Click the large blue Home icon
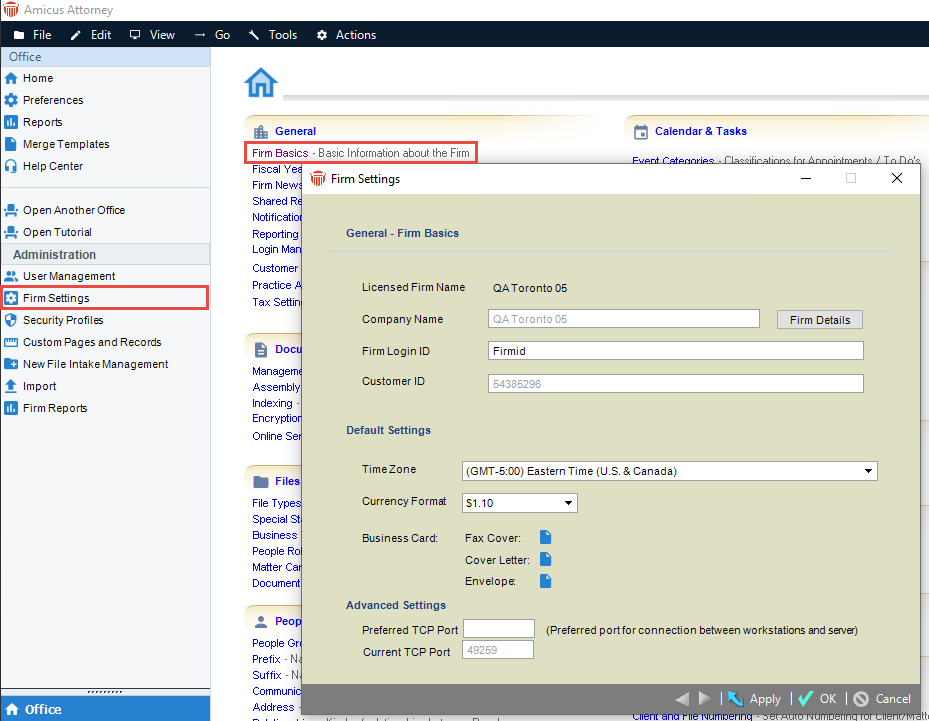This screenshot has width=929, height=721. [x=261, y=83]
